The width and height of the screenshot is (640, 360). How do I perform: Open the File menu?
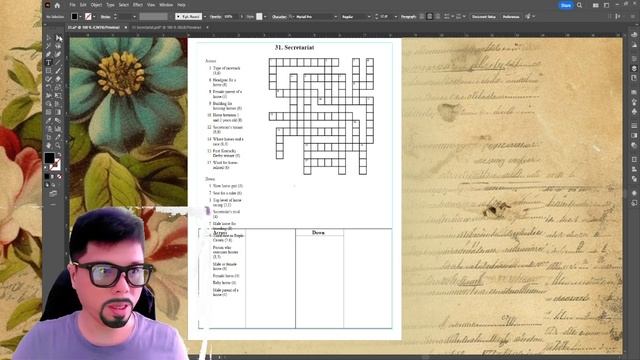coord(72,5)
